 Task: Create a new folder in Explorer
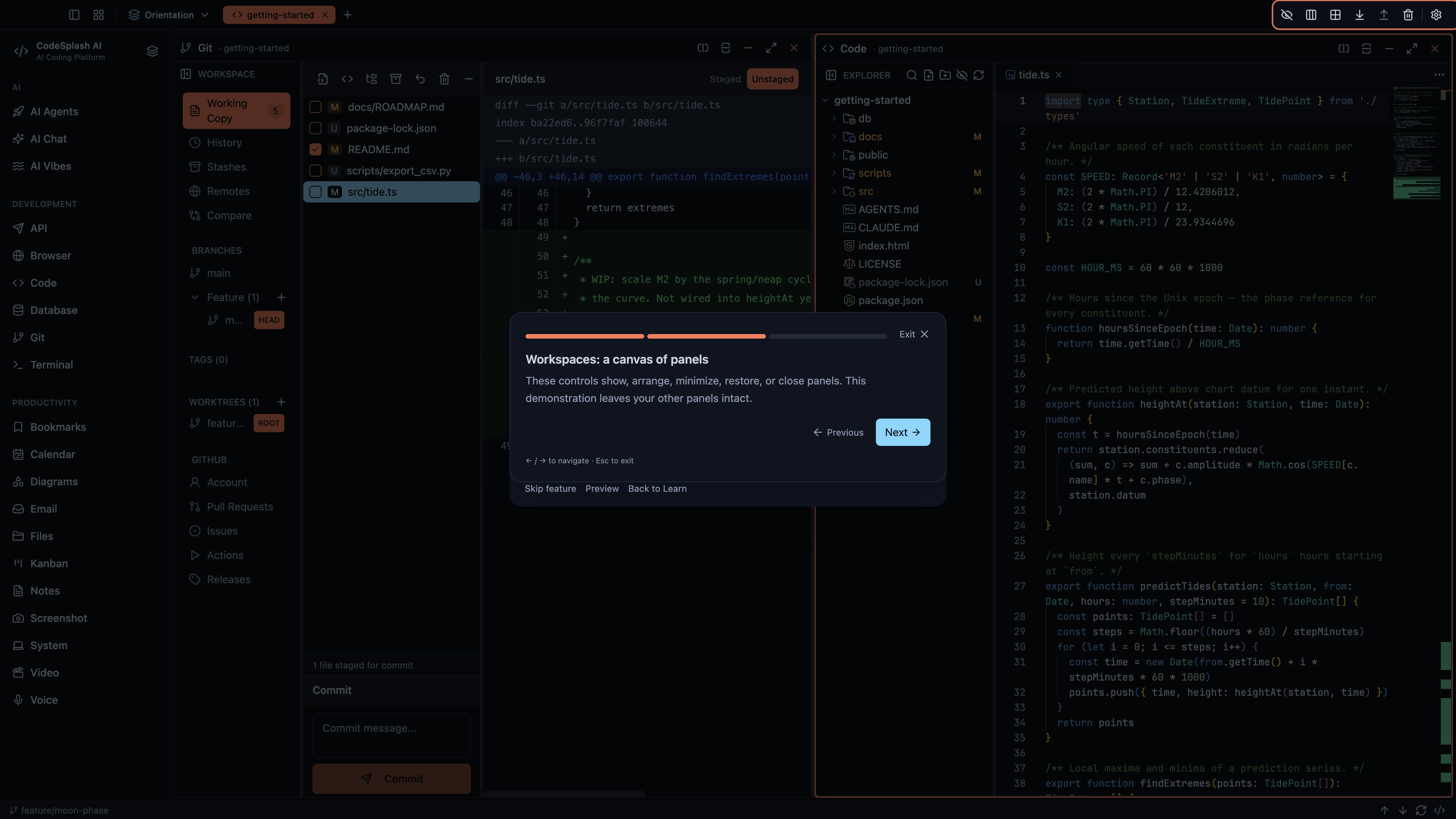[x=945, y=75]
